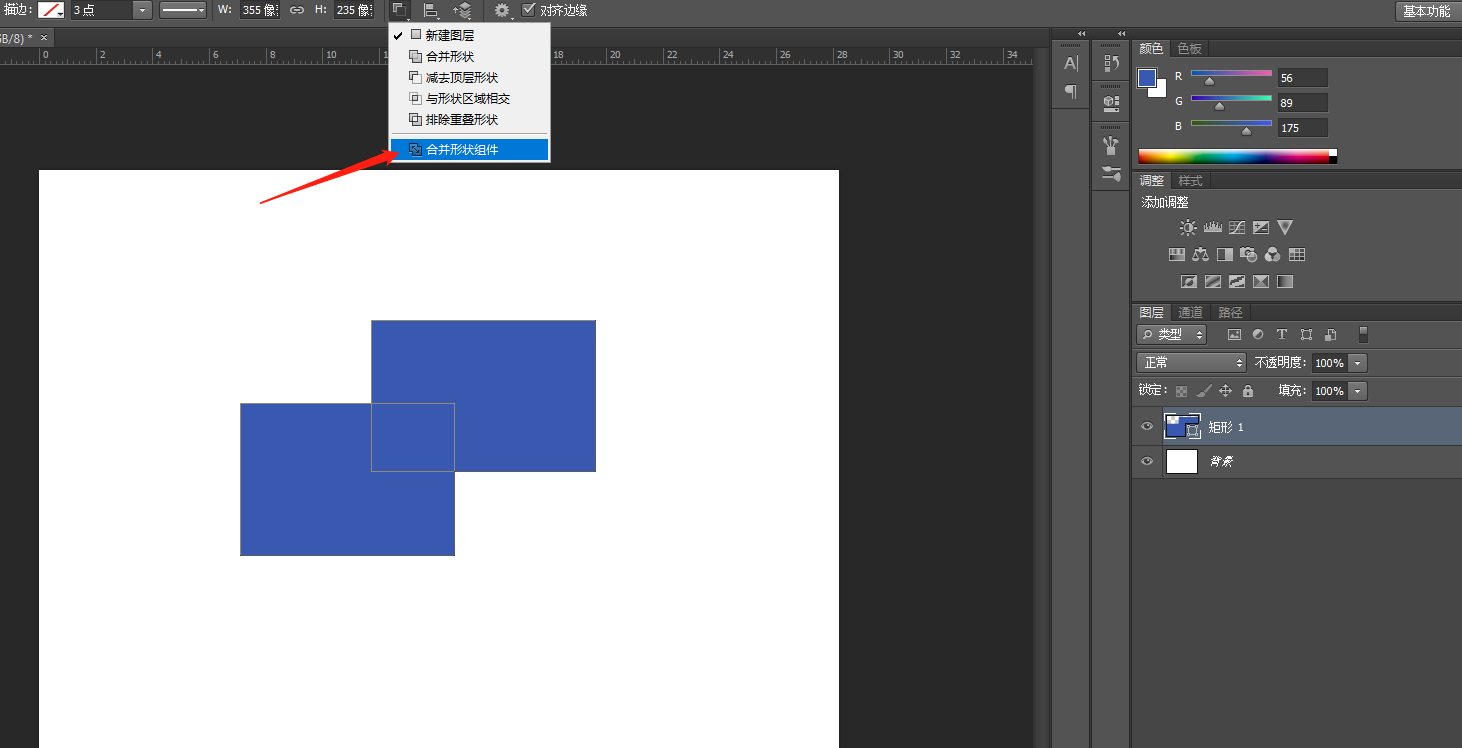
Task: Hide the 矩形 1 layer via eye icon
Action: tap(1147, 427)
